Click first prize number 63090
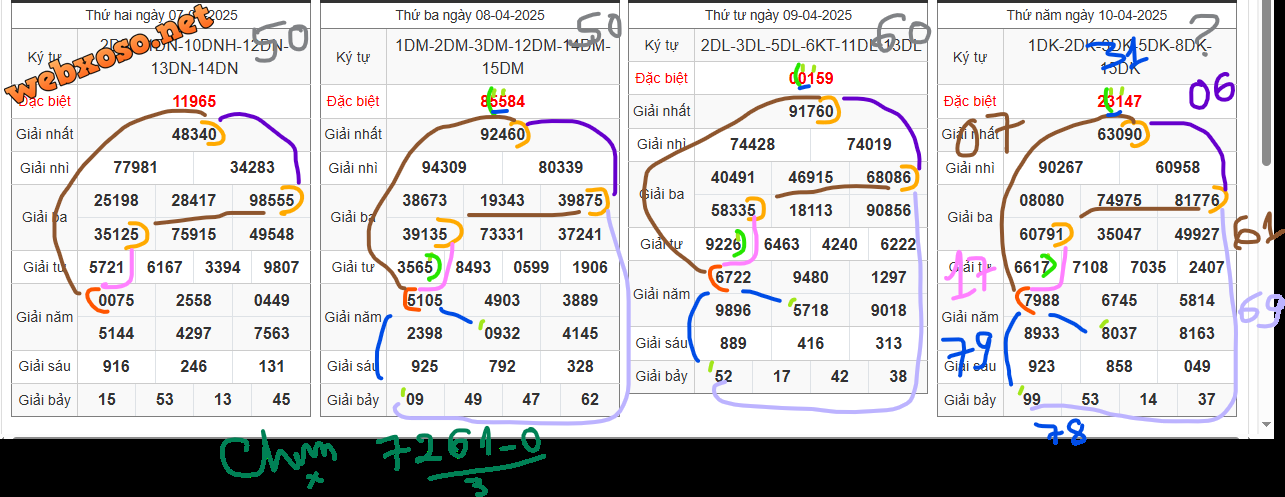Screen dimensions: 1285x497 pos(1120,134)
